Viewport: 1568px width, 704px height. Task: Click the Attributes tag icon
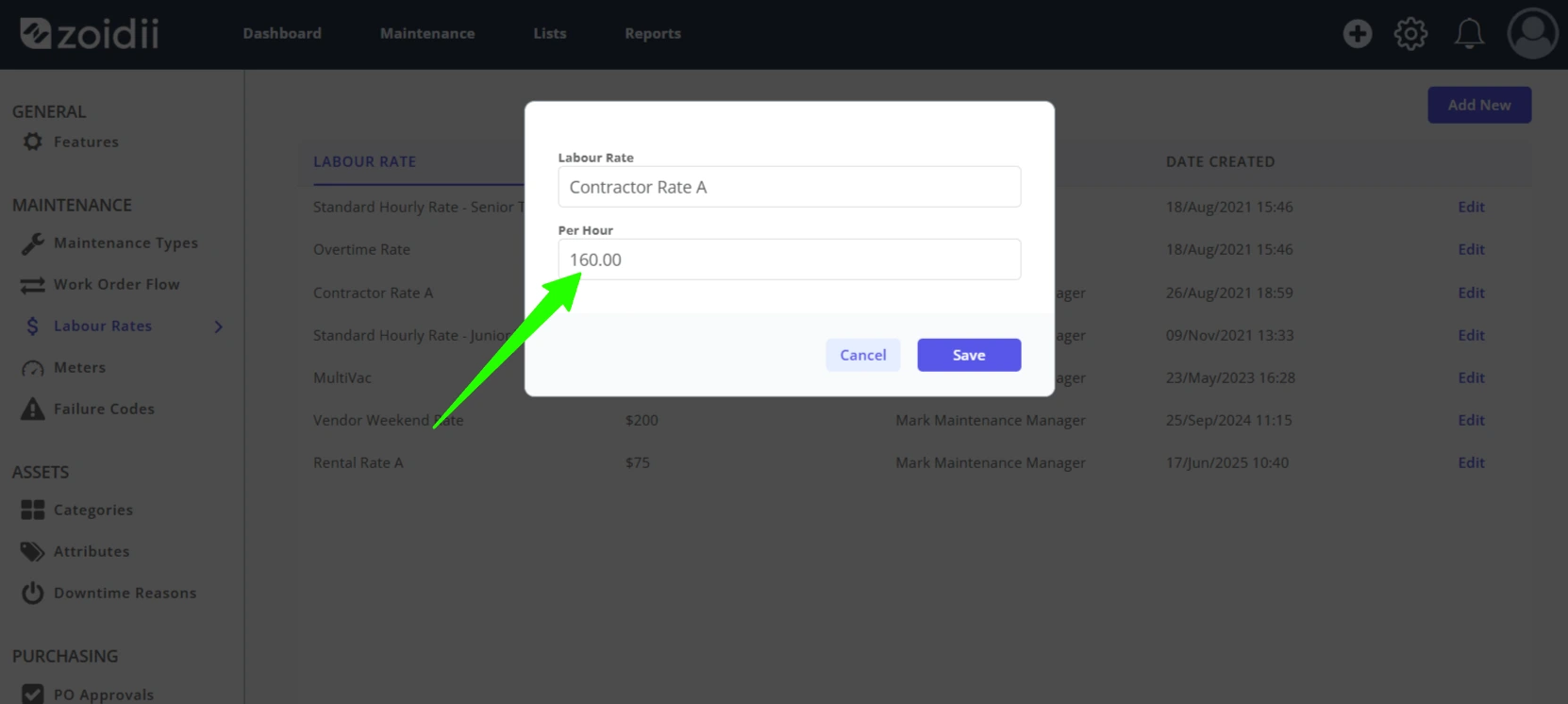pyautogui.click(x=33, y=551)
